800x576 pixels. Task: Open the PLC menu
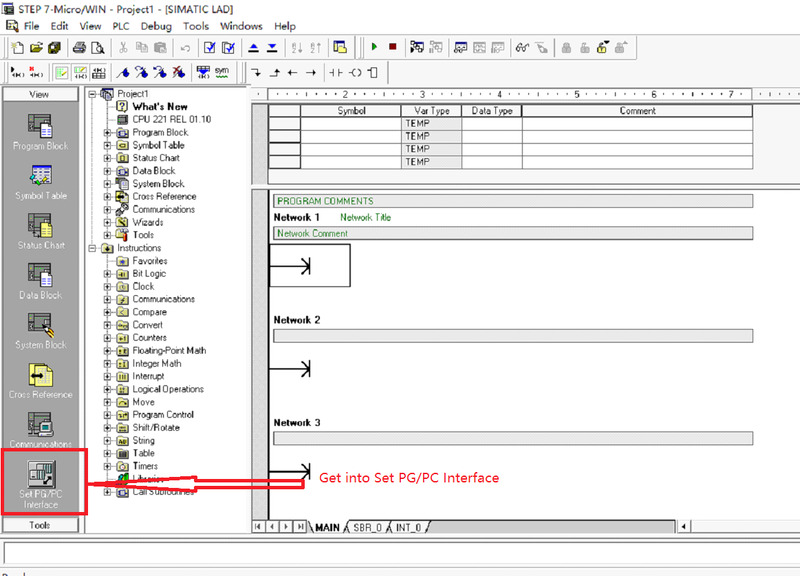click(x=120, y=25)
